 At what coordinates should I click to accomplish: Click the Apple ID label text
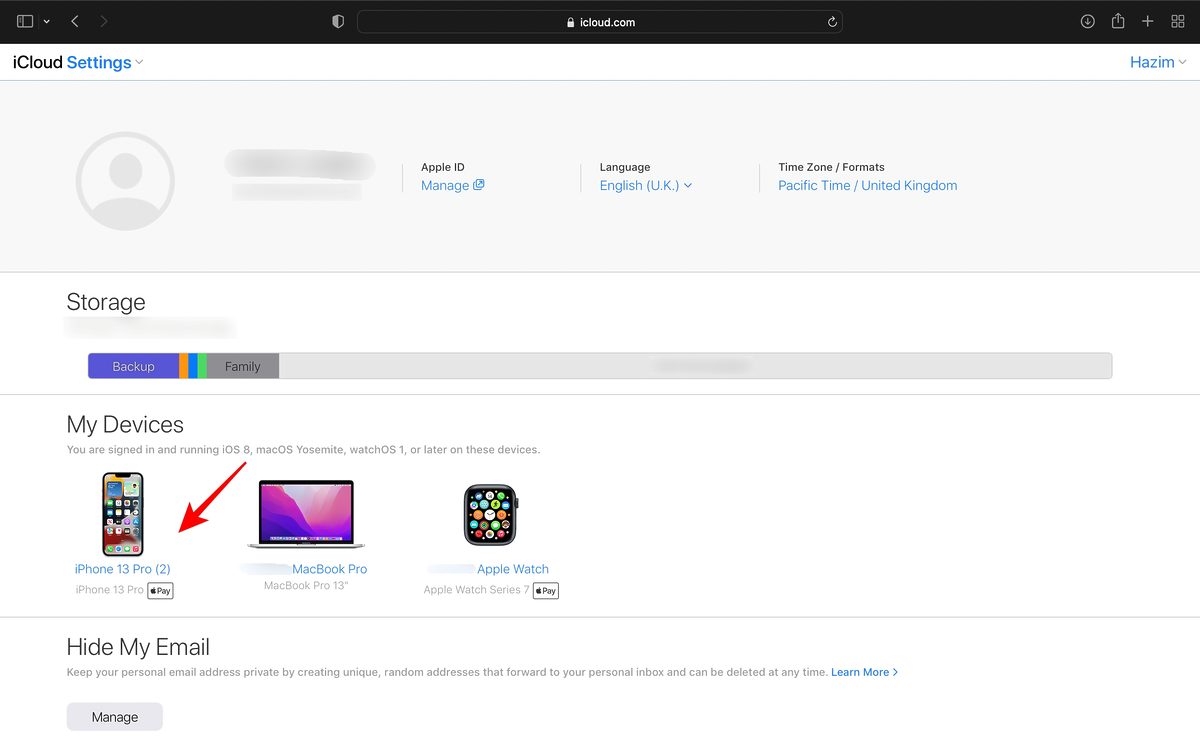point(443,167)
